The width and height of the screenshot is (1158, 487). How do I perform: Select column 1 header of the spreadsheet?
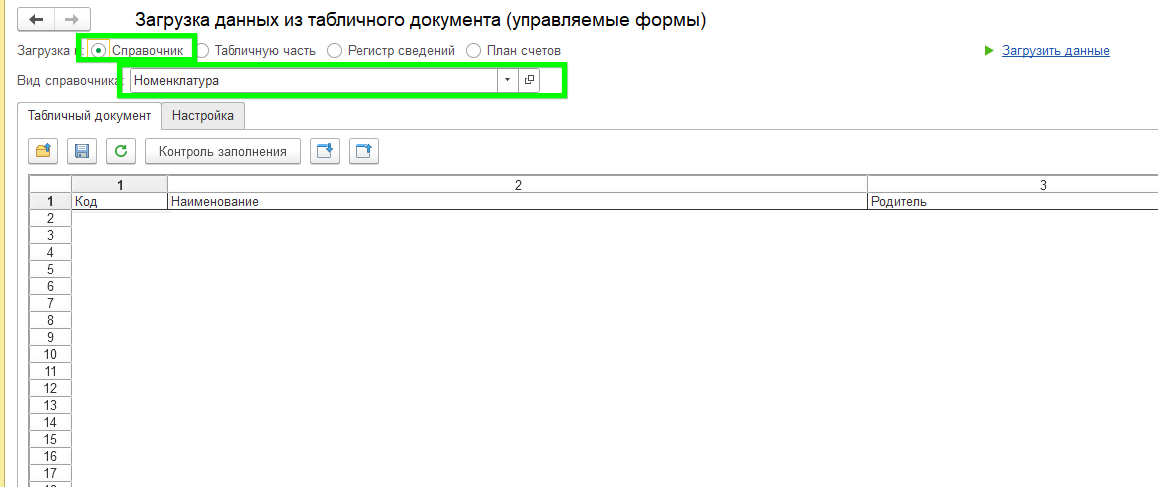pyautogui.click(x=120, y=185)
